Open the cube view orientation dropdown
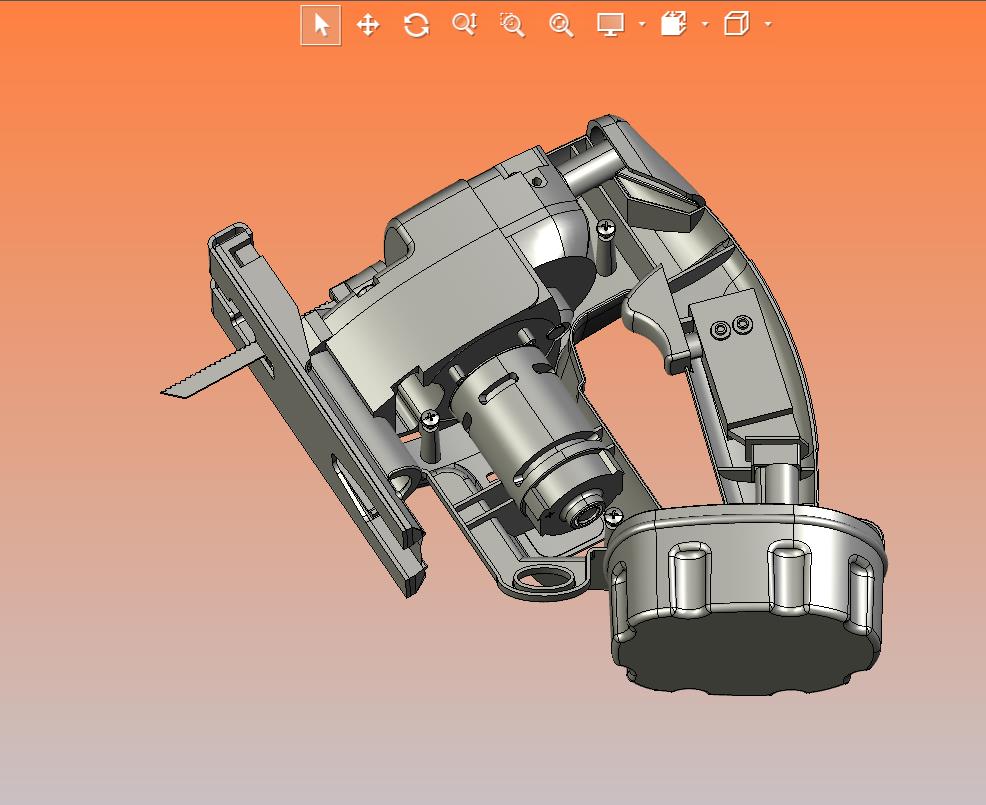 coord(768,25)
